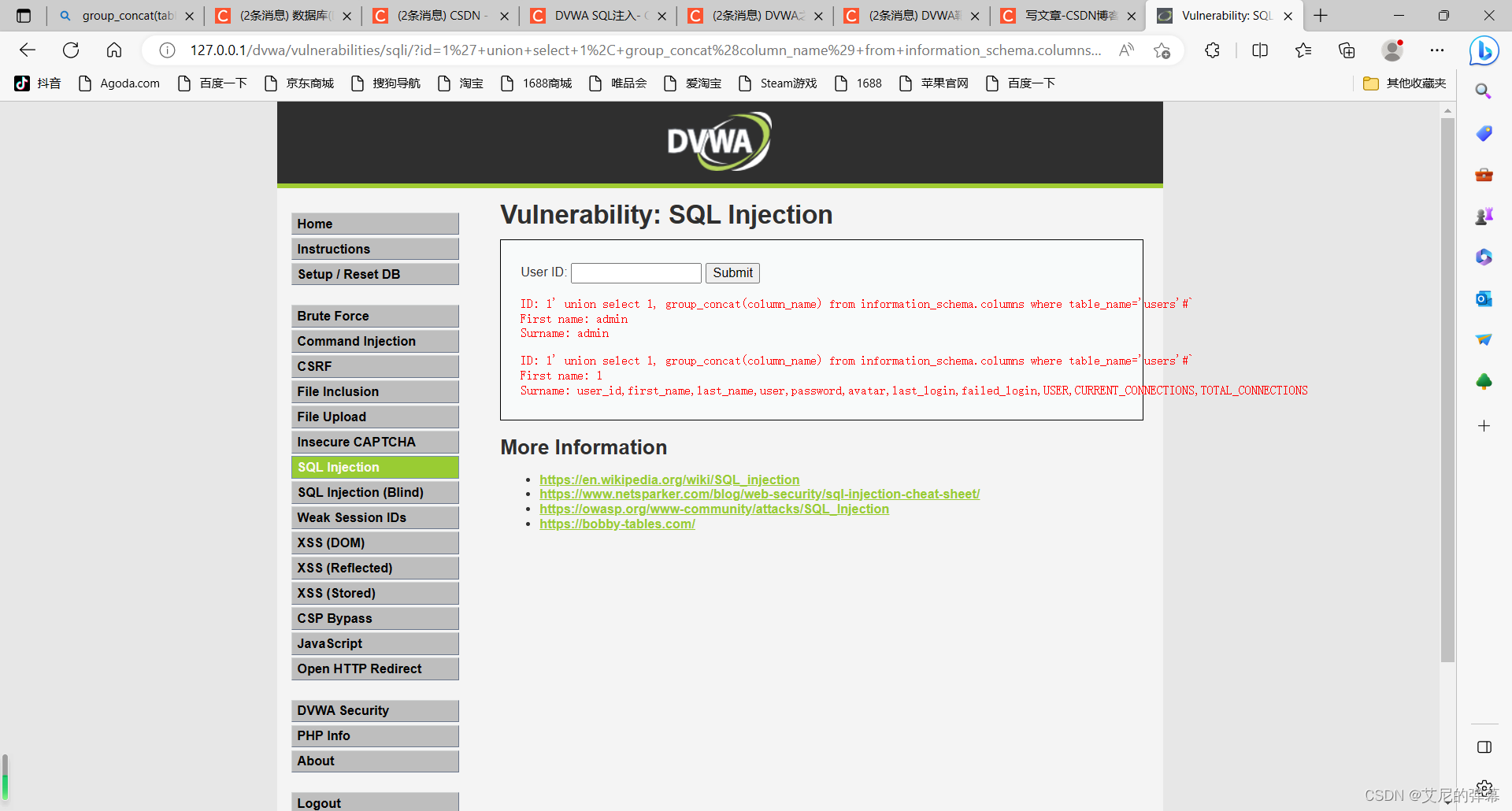
Task: Open XSS (DOM) menu item
Action: [375, 543]
